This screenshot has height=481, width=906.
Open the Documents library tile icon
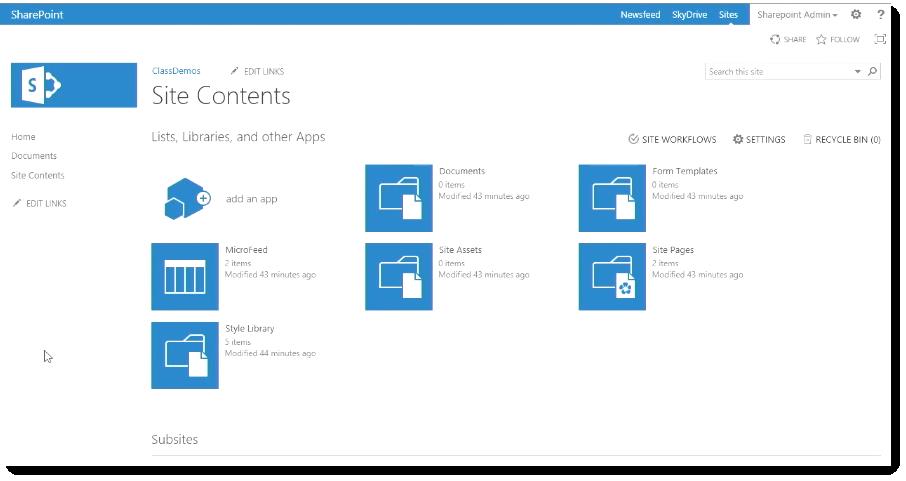pos(399,198)
